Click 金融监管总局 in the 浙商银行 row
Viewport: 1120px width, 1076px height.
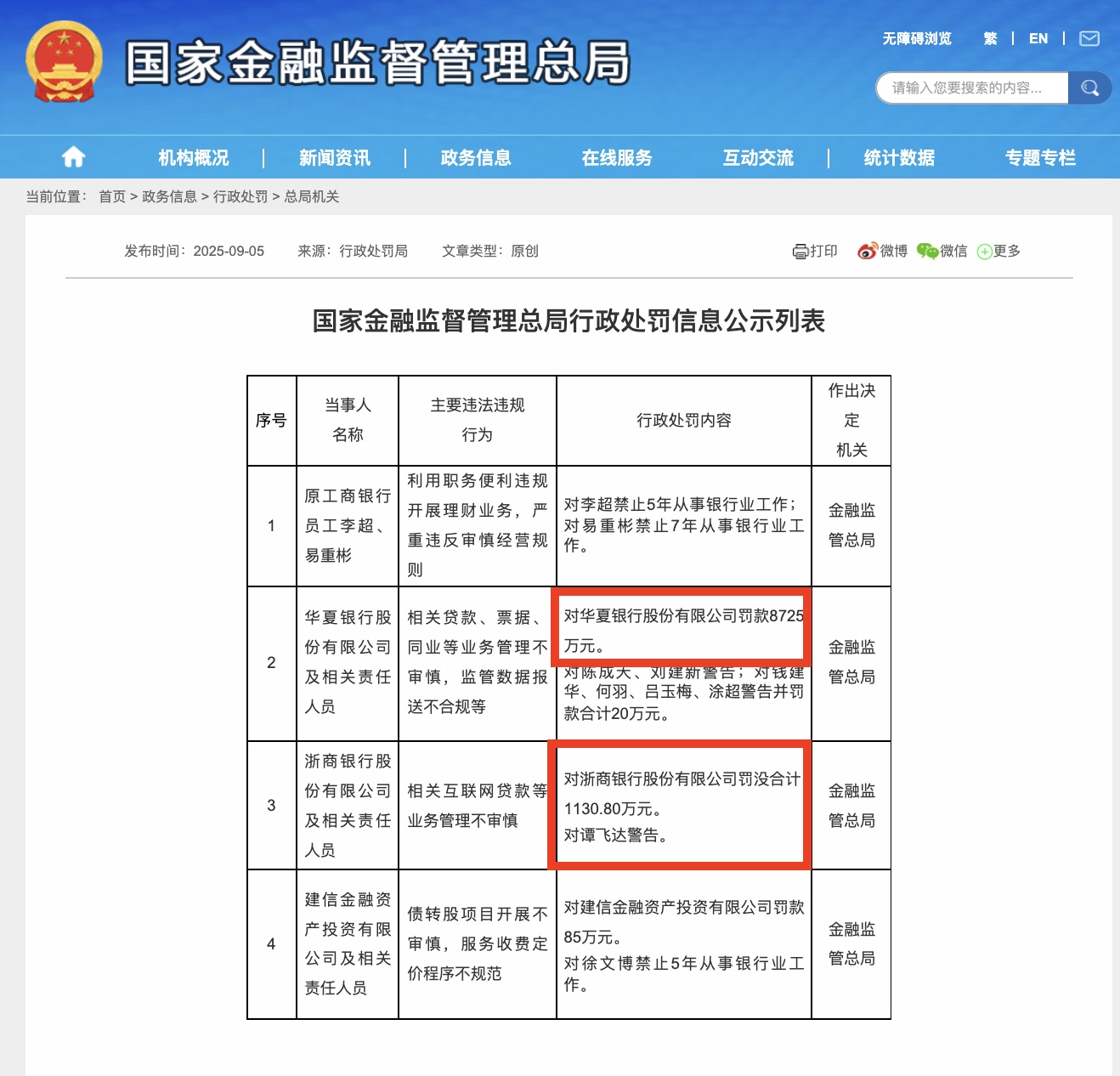tap(851, 806)
